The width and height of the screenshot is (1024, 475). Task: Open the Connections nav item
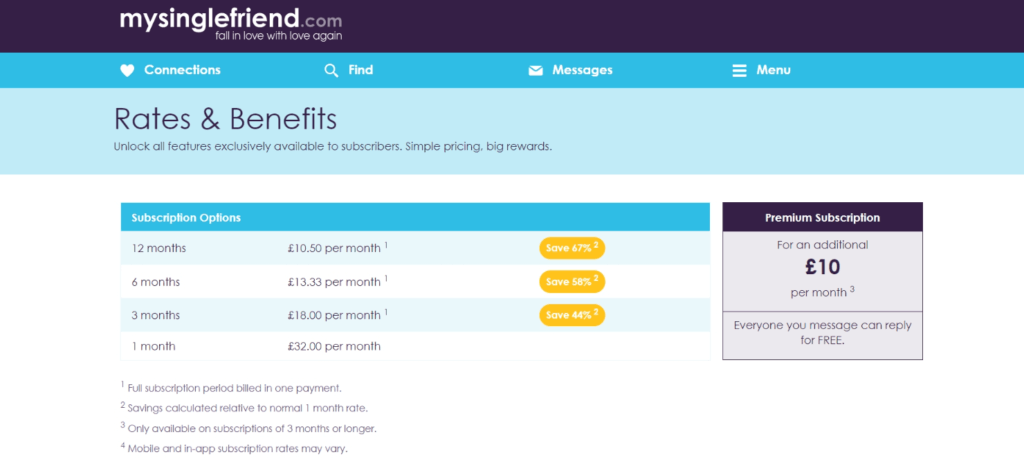click(182, 70)
